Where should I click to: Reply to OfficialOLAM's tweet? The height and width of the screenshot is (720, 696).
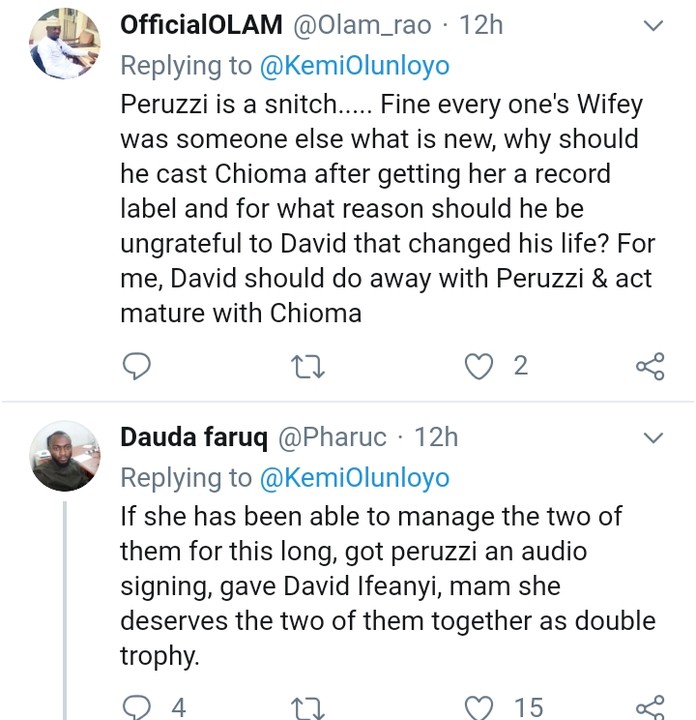136,366
